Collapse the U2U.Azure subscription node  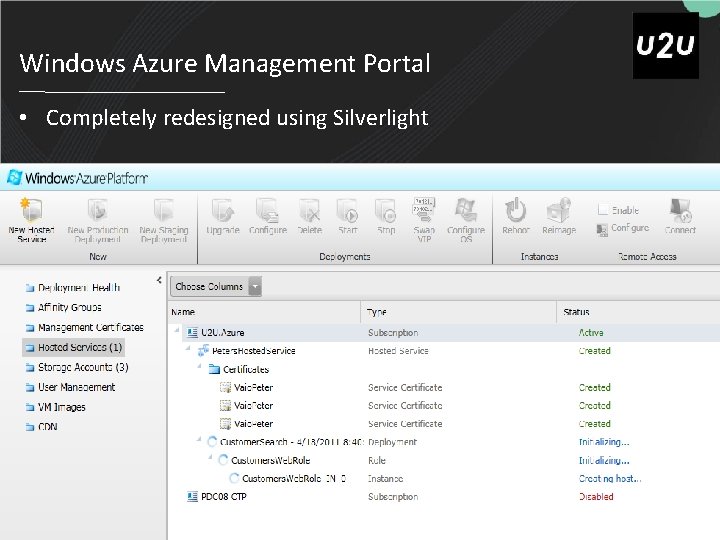(177, 330)
